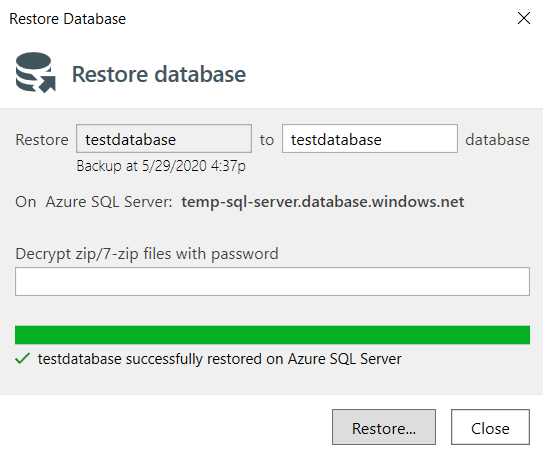Click the successfully restored status message
The width and height of the screenshot is (543, 457).
(220, 359)
